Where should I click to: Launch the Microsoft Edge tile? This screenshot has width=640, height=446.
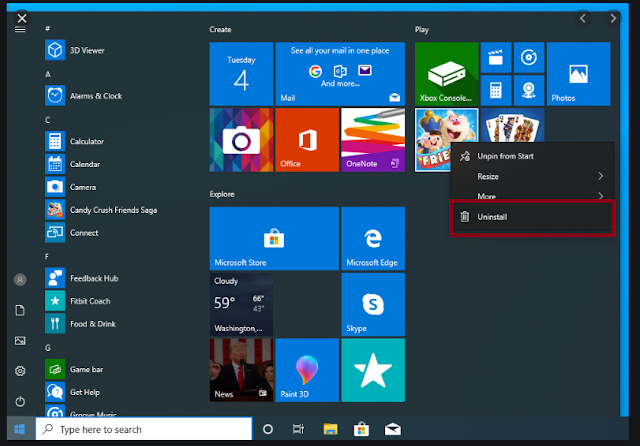(373, 239)
